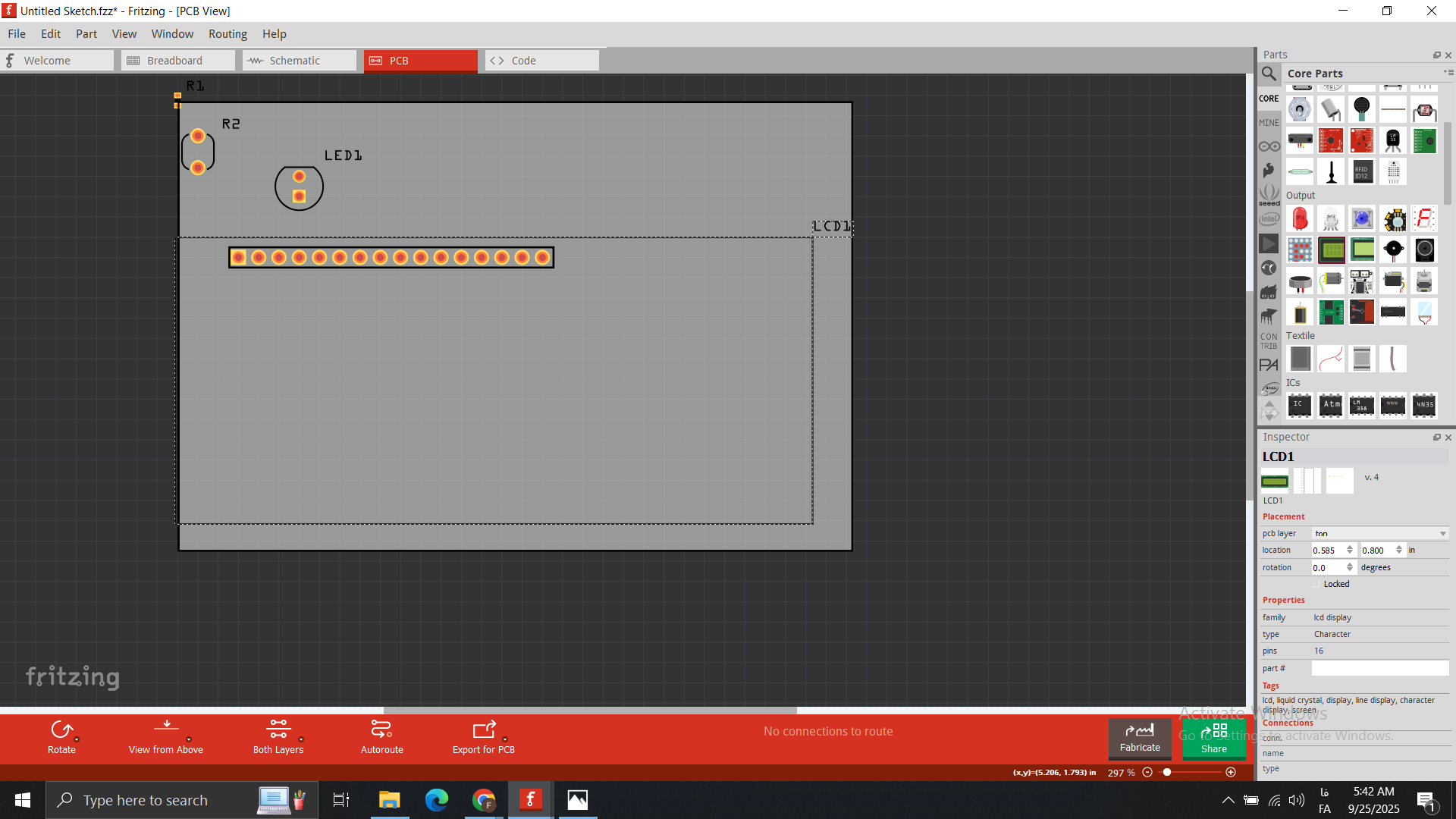
Task: Open the Arduino parts bin
Action: (x=1269, y=146)
